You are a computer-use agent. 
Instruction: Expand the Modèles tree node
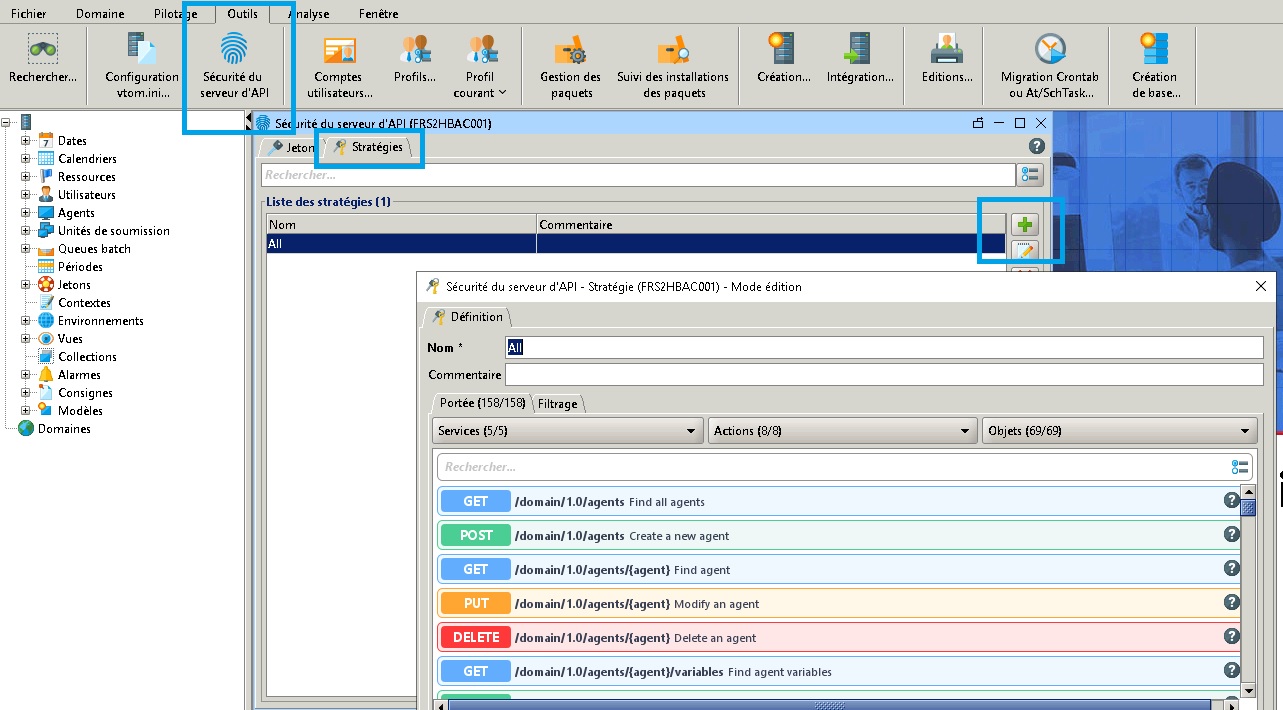coord(26,411)
